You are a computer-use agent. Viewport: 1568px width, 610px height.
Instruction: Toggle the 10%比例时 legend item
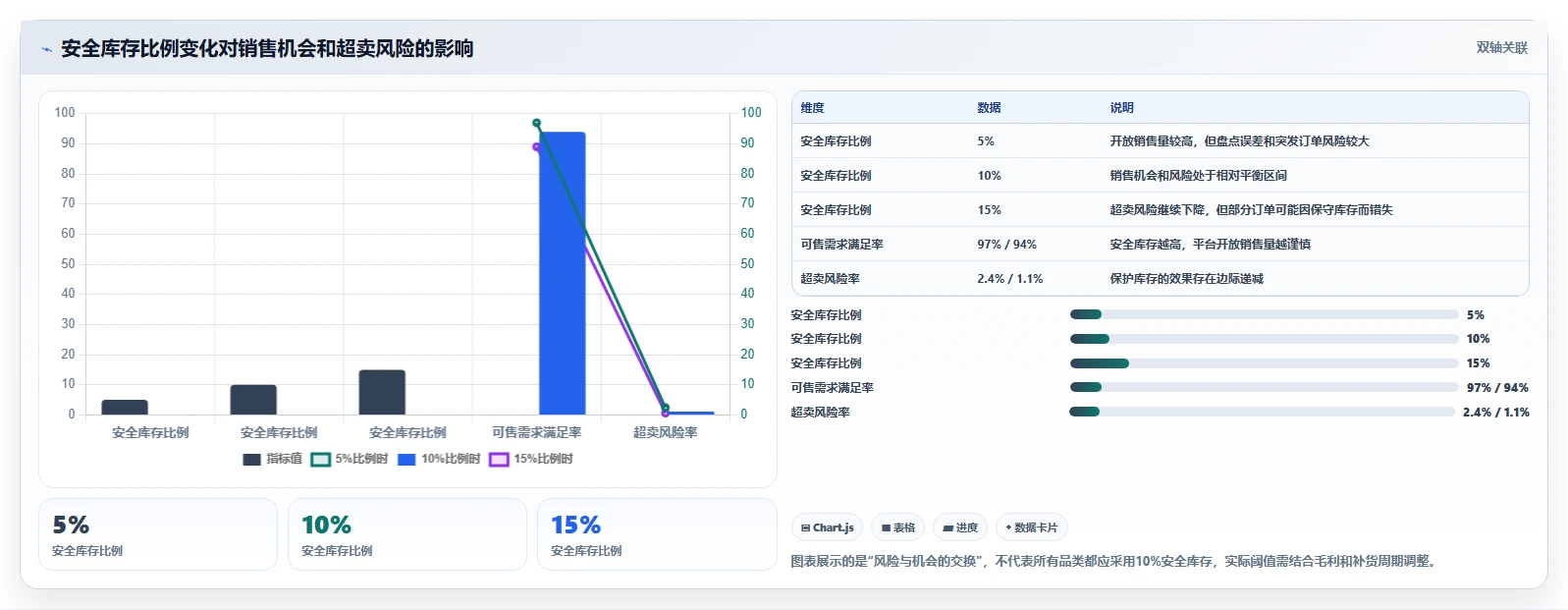coord(439,459)
